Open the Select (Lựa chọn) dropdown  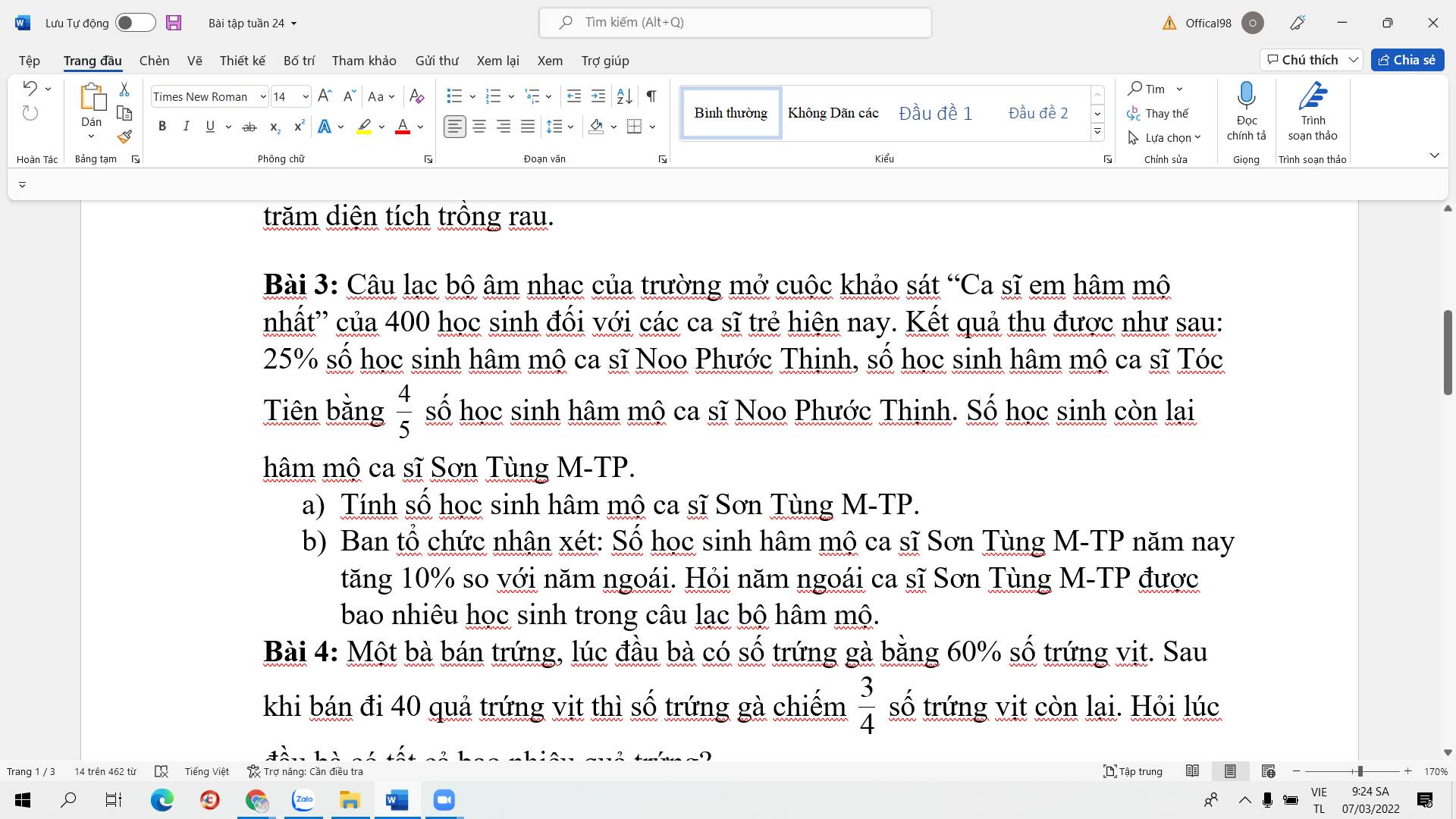click(1164, 137)
